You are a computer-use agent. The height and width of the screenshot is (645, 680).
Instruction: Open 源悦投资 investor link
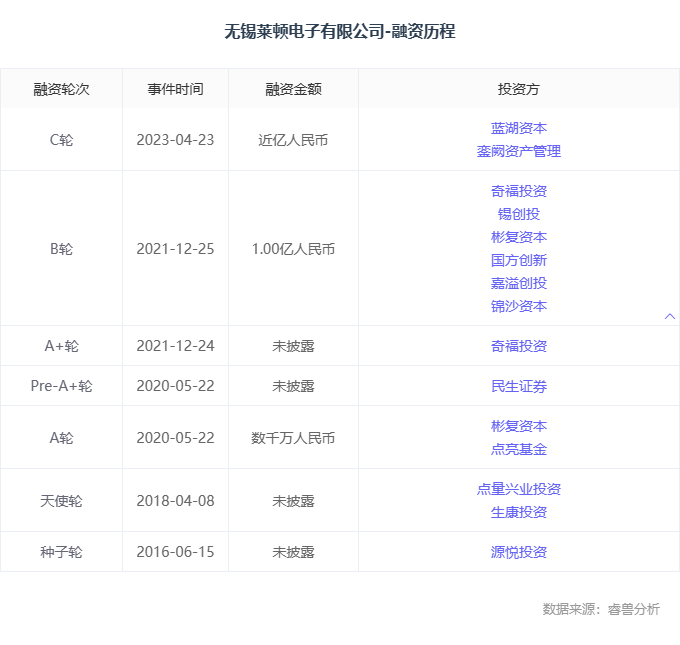tap(519, 552)
